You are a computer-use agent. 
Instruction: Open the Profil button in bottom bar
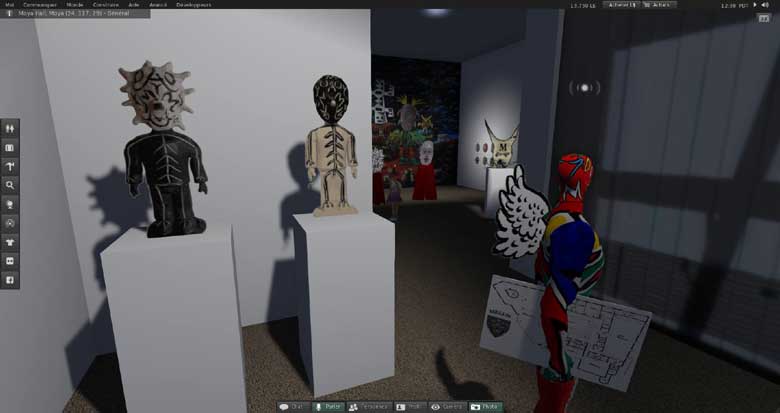tap(408, 407)
